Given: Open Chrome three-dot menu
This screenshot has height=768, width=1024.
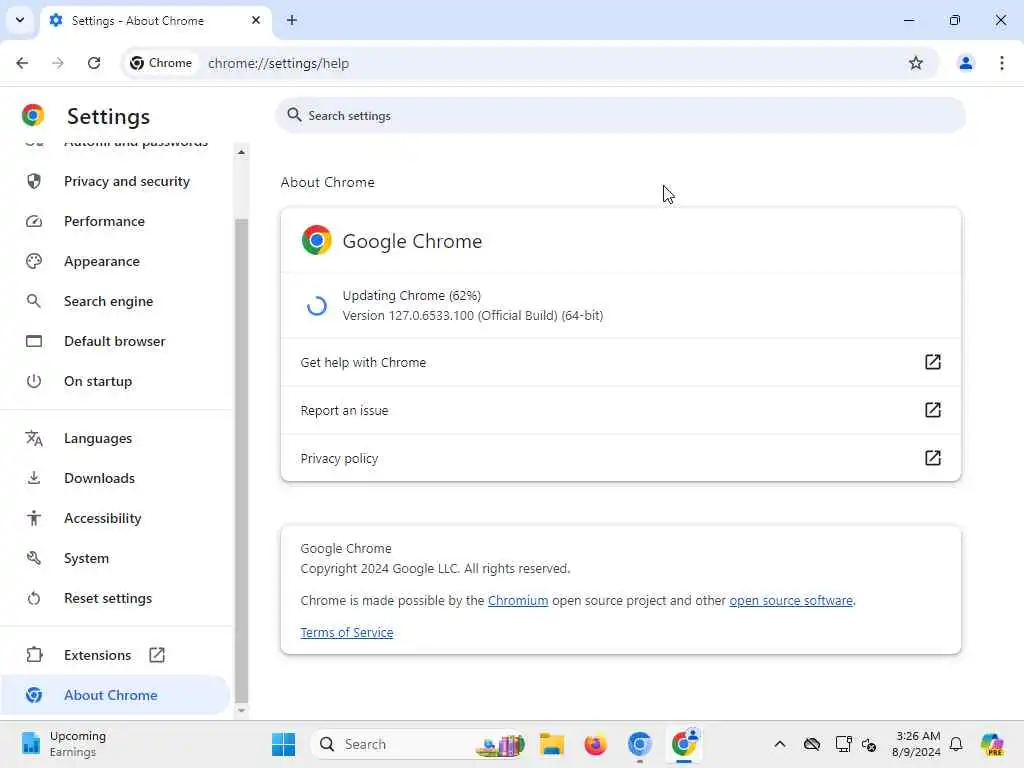Looking at the screenshot, I should click(x=1001, y=63).
